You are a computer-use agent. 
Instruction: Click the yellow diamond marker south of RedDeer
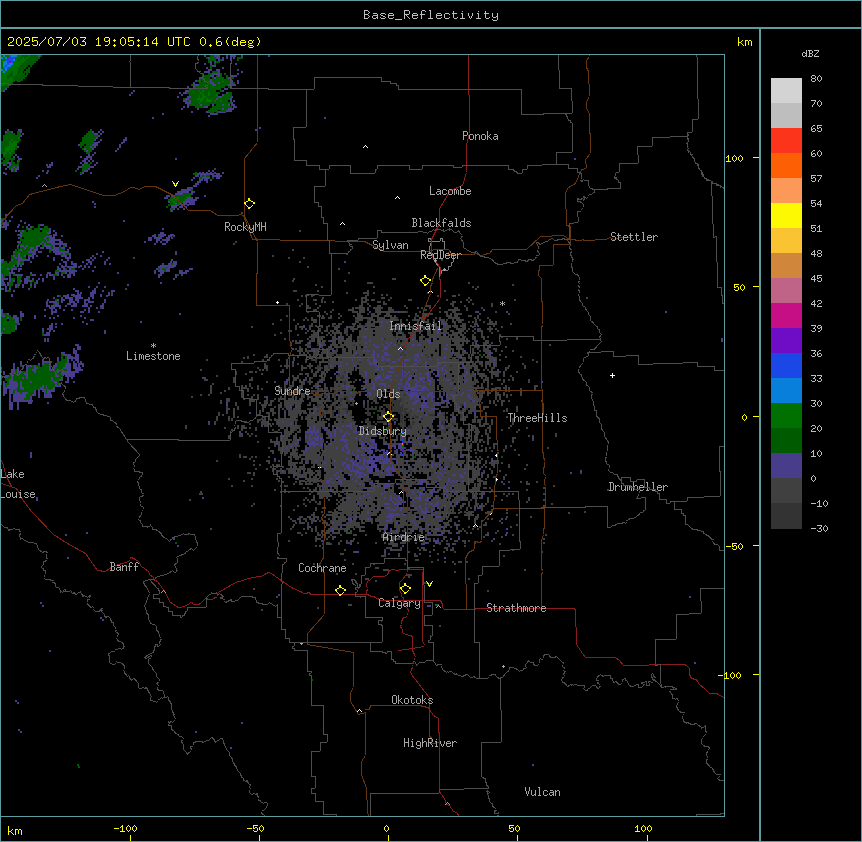coord(426,281)
